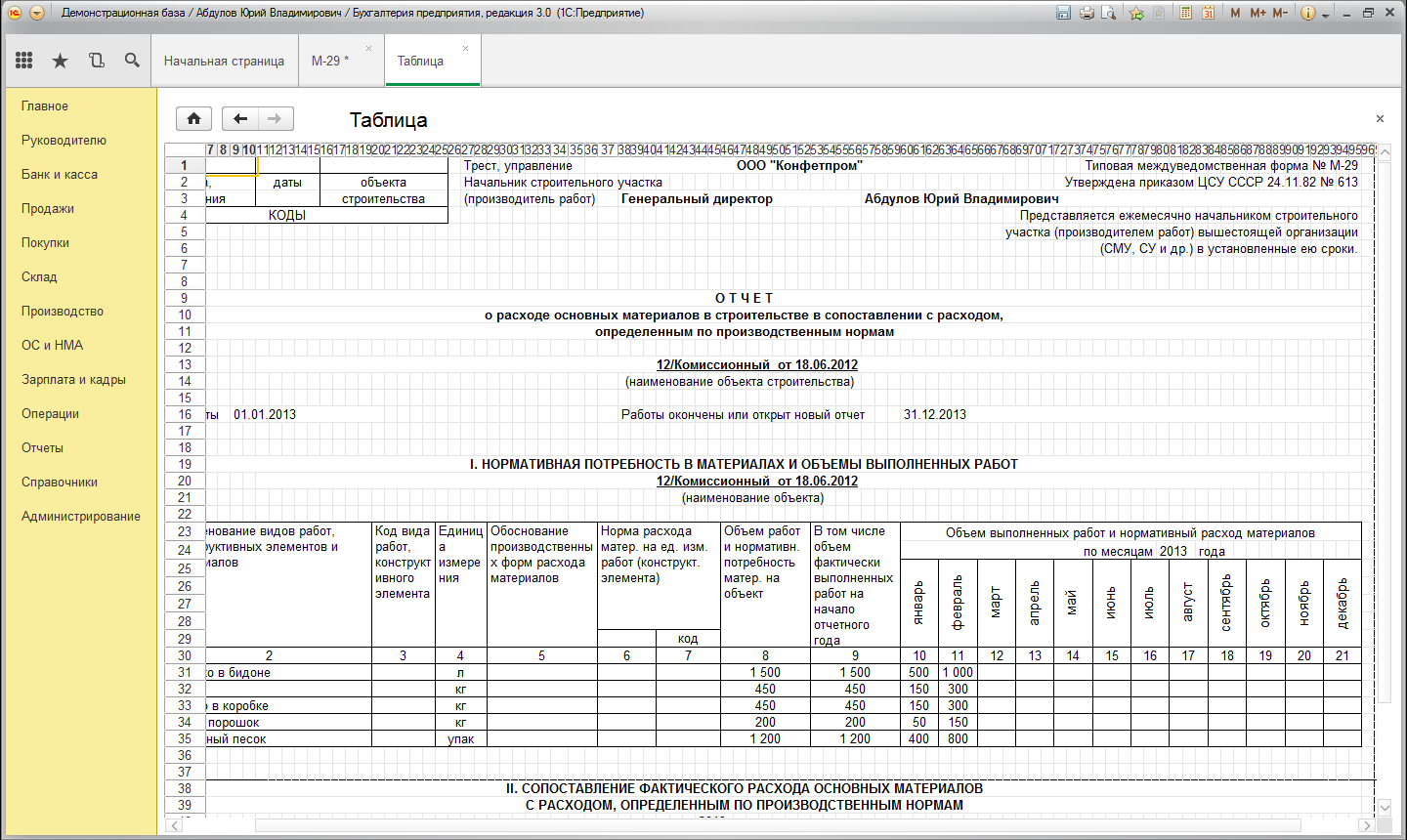
Task: Click the Генеральный директор cell
Action: (x=697, y=198)
